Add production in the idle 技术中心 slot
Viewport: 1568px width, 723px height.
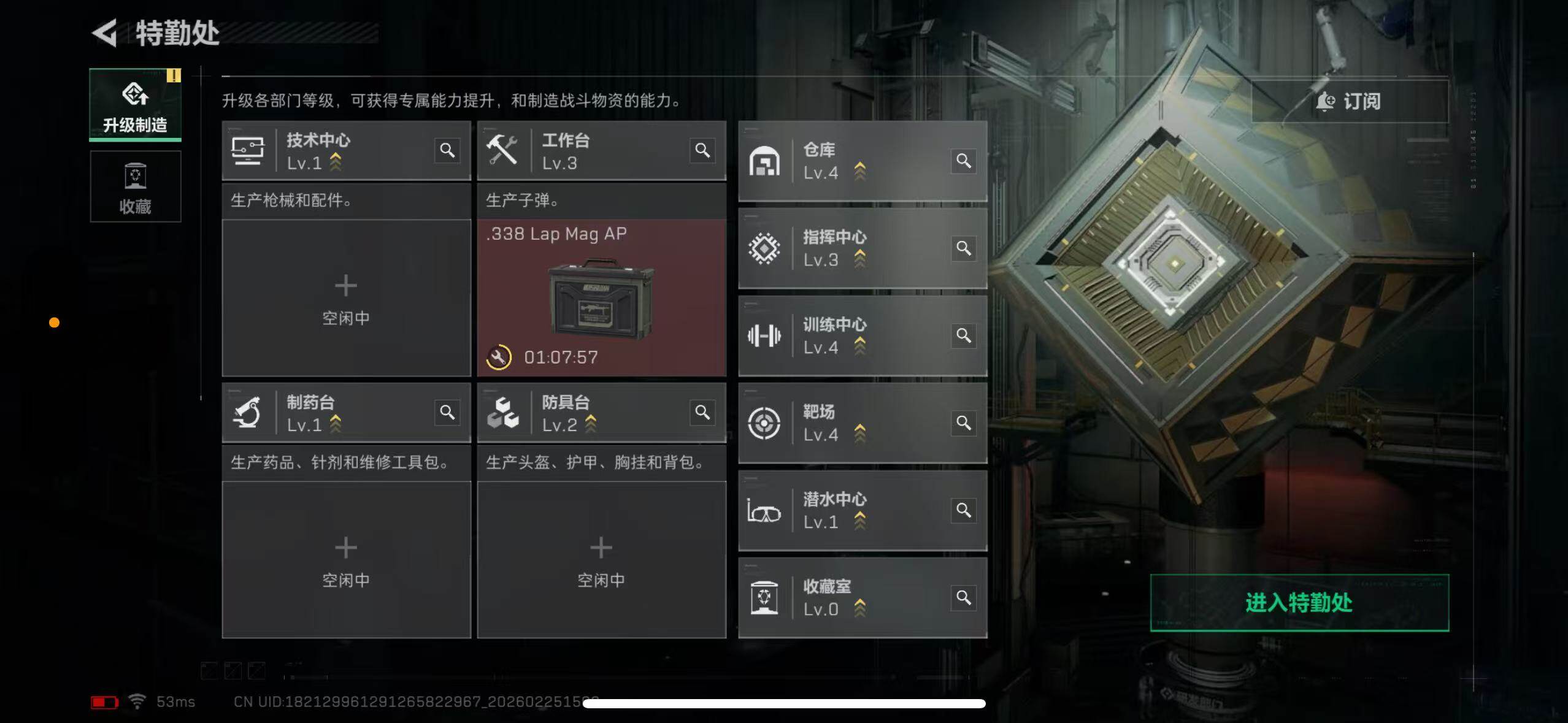(x=346, y=298)
